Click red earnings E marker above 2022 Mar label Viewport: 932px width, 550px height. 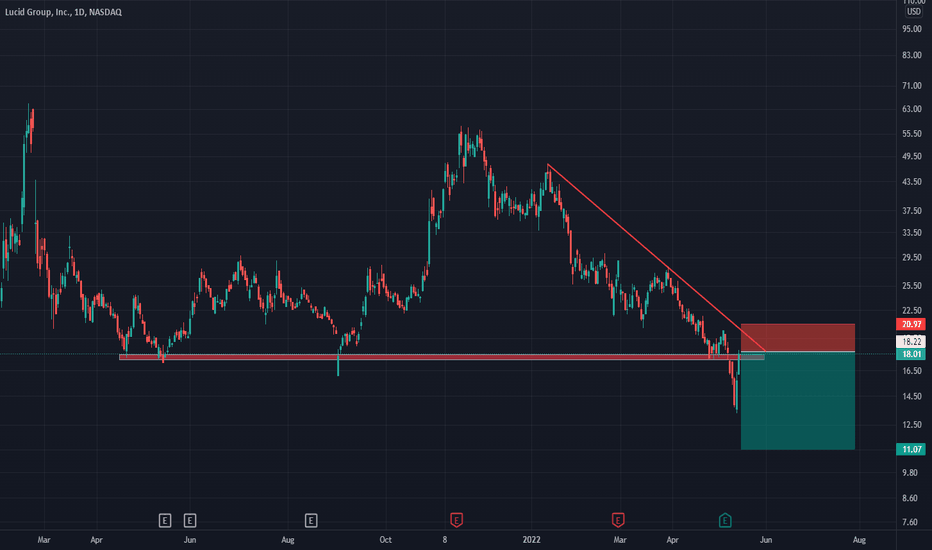(618, 520)
